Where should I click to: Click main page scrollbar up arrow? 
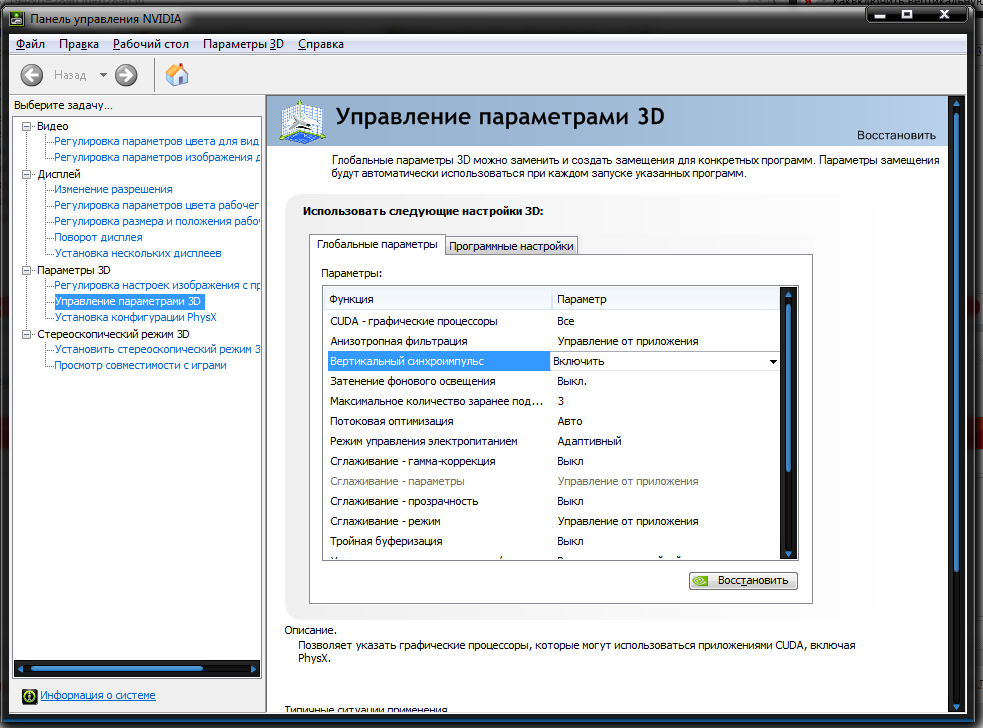click(x=956, y=103)
